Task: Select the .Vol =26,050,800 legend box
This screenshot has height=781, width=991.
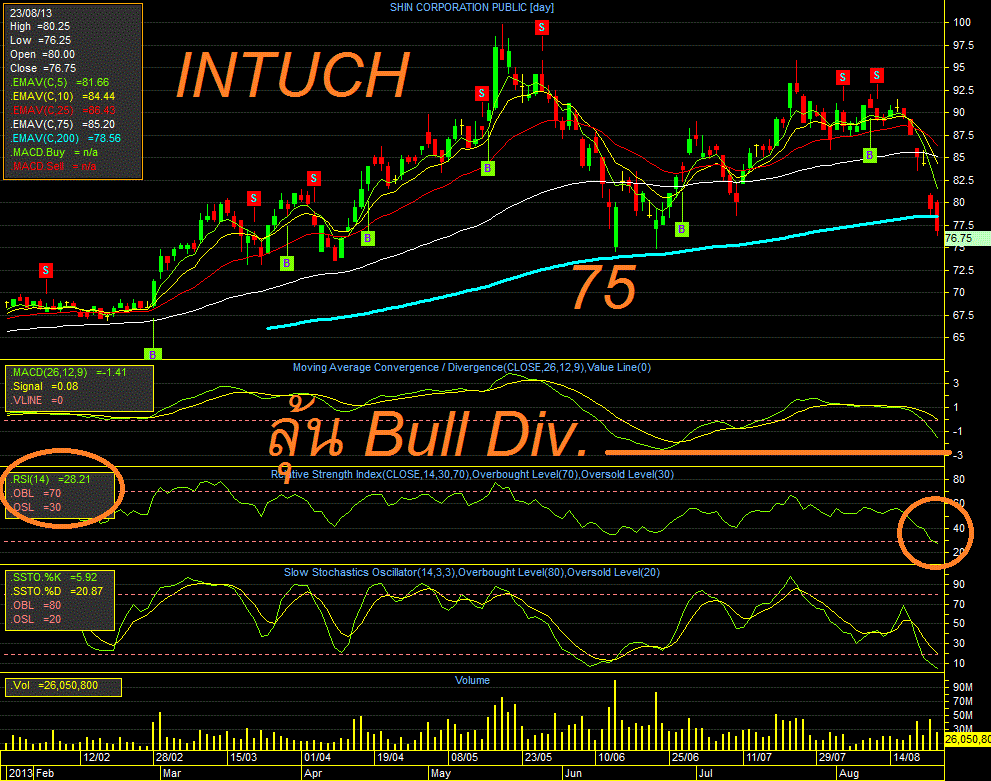Action: (x=63, y=687)
